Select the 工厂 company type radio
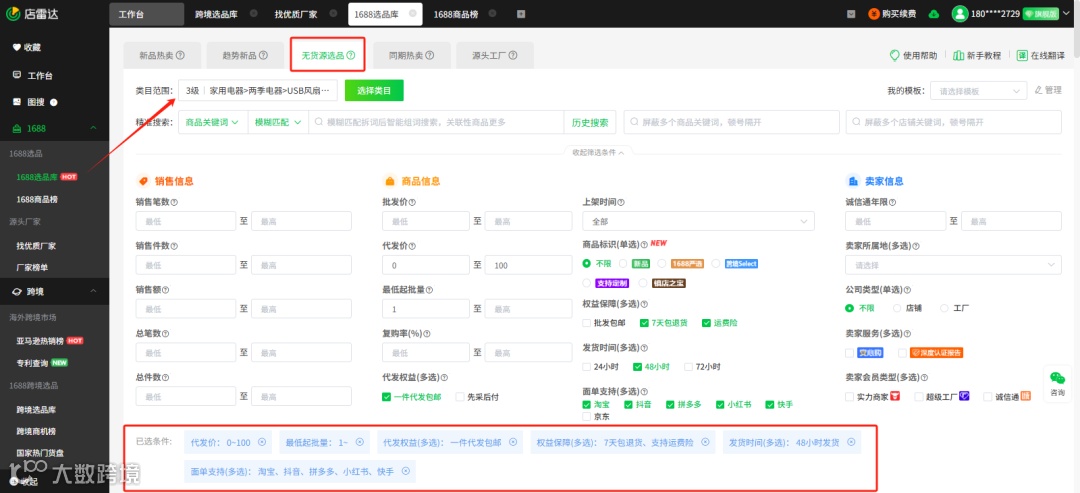This screenshot has height=493, width=1080. (944, 308)
